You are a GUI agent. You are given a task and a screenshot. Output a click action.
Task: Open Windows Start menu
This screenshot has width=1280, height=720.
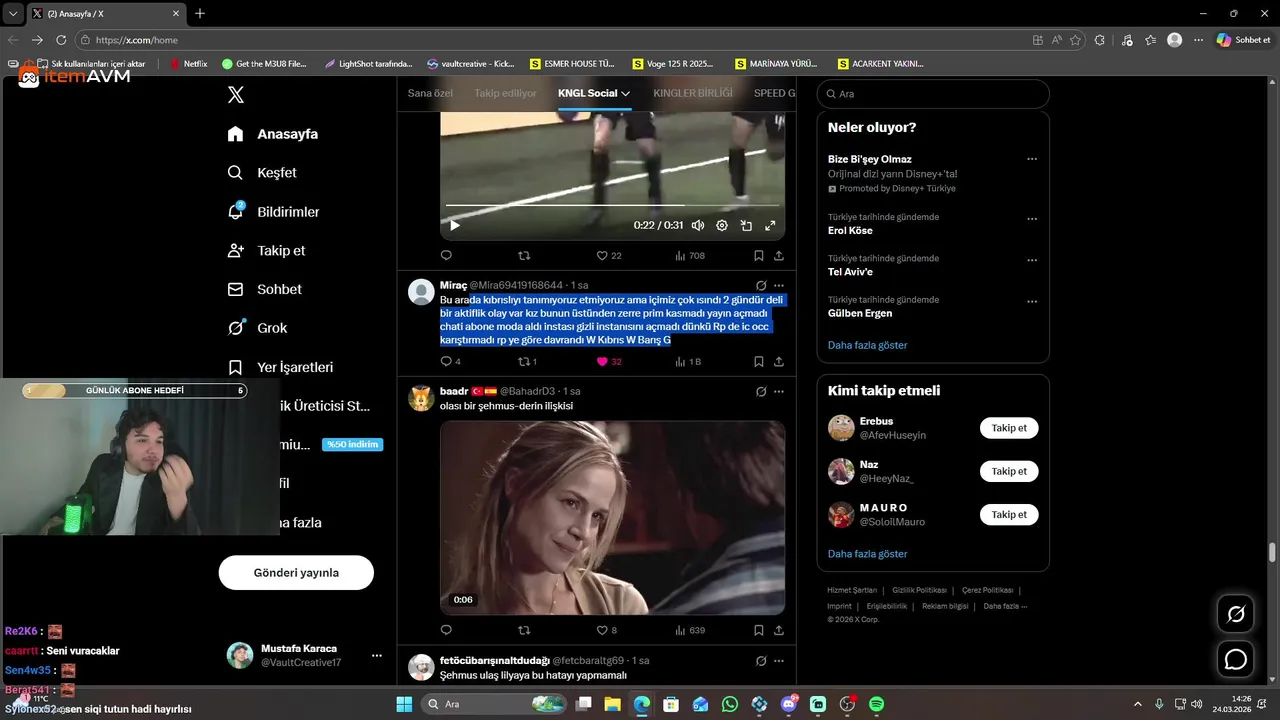point(404,704)
